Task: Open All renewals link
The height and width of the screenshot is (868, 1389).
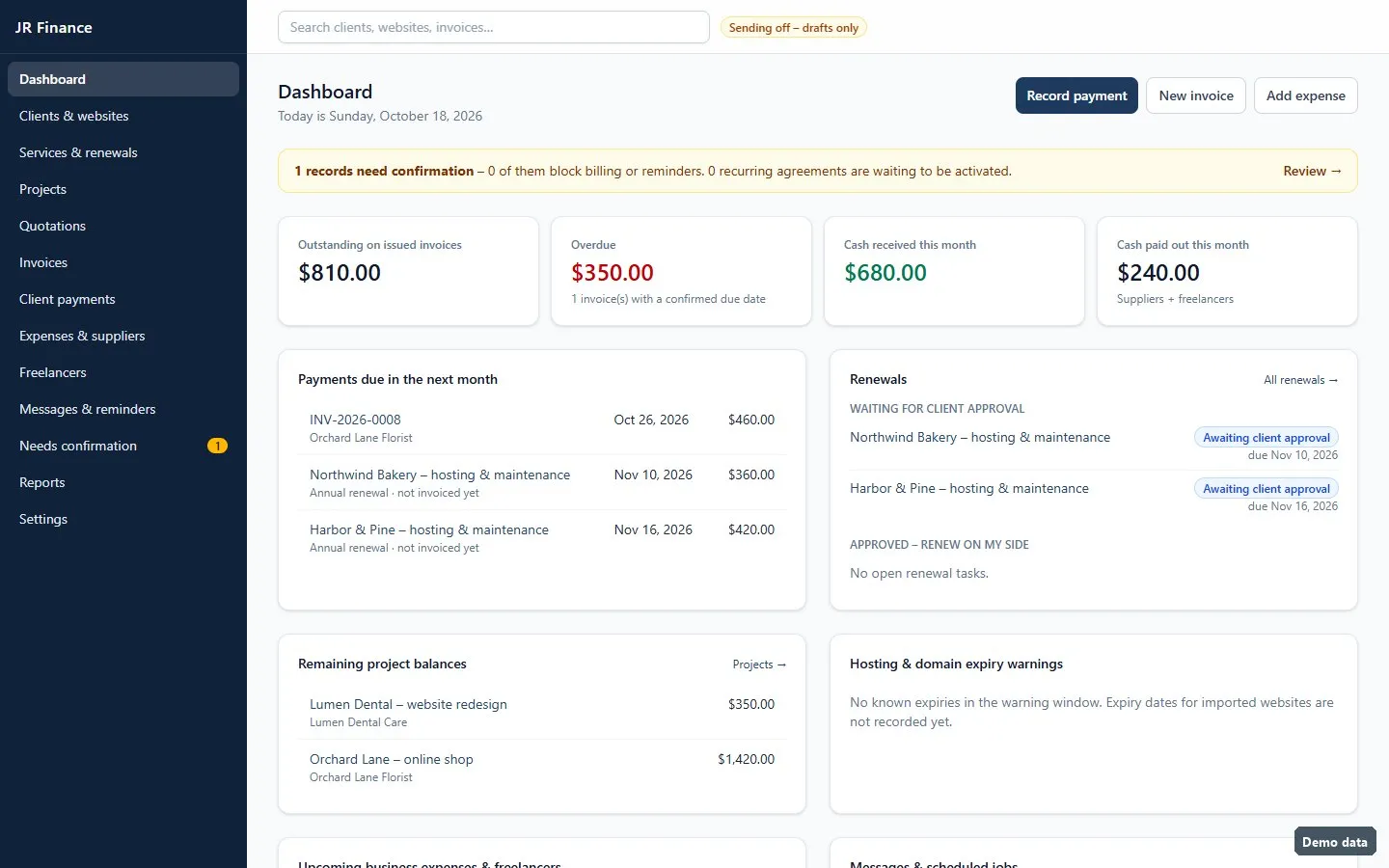Action: click(1300, 380)
